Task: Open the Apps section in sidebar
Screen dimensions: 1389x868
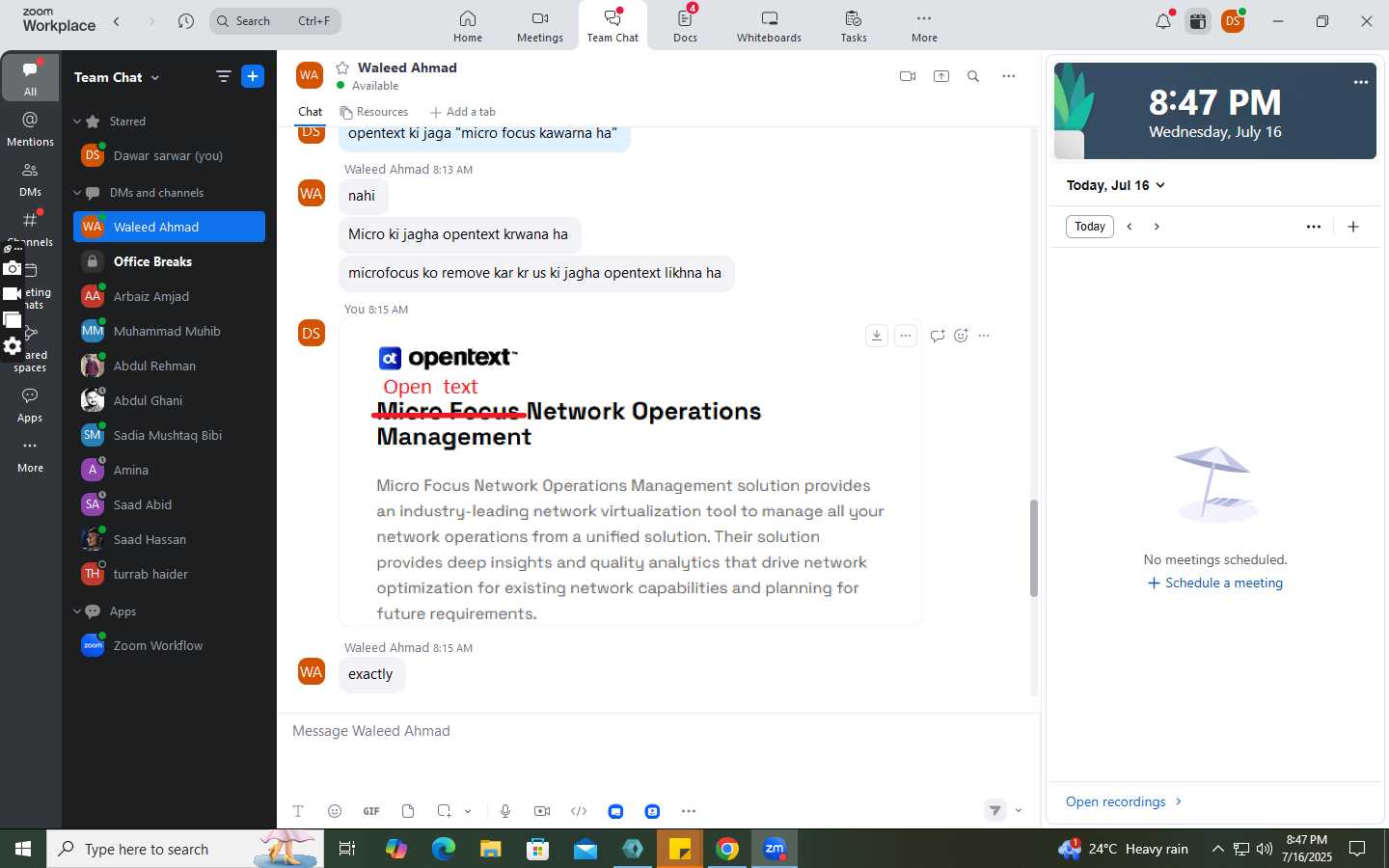Action: (30, 405)
